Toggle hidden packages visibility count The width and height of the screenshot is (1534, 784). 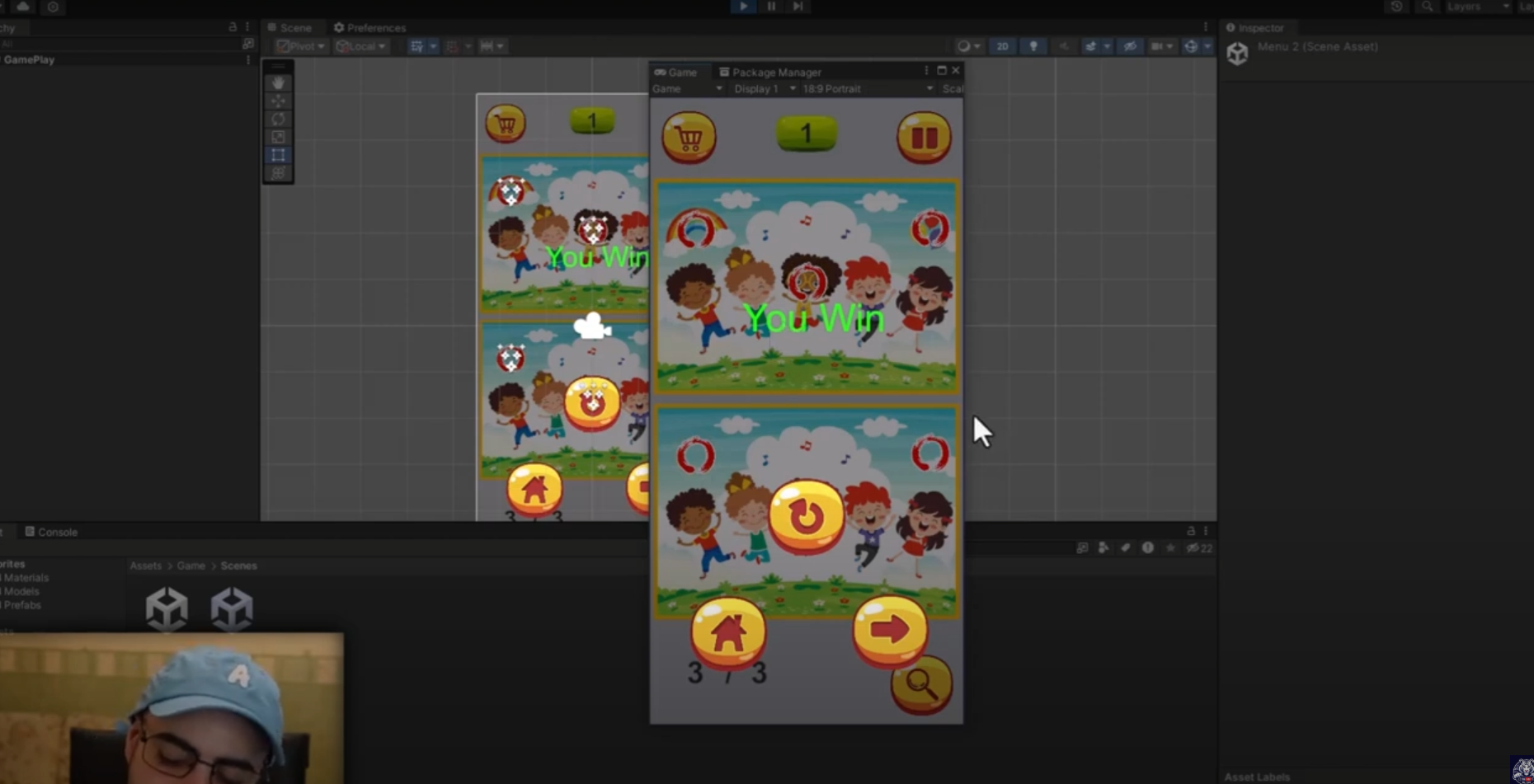(1199, 547)
